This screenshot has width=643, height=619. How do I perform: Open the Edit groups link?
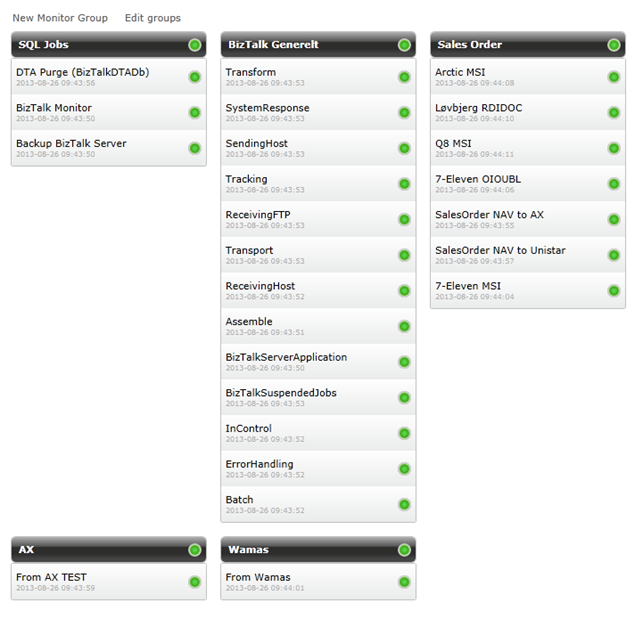click(x=153, y=18)
